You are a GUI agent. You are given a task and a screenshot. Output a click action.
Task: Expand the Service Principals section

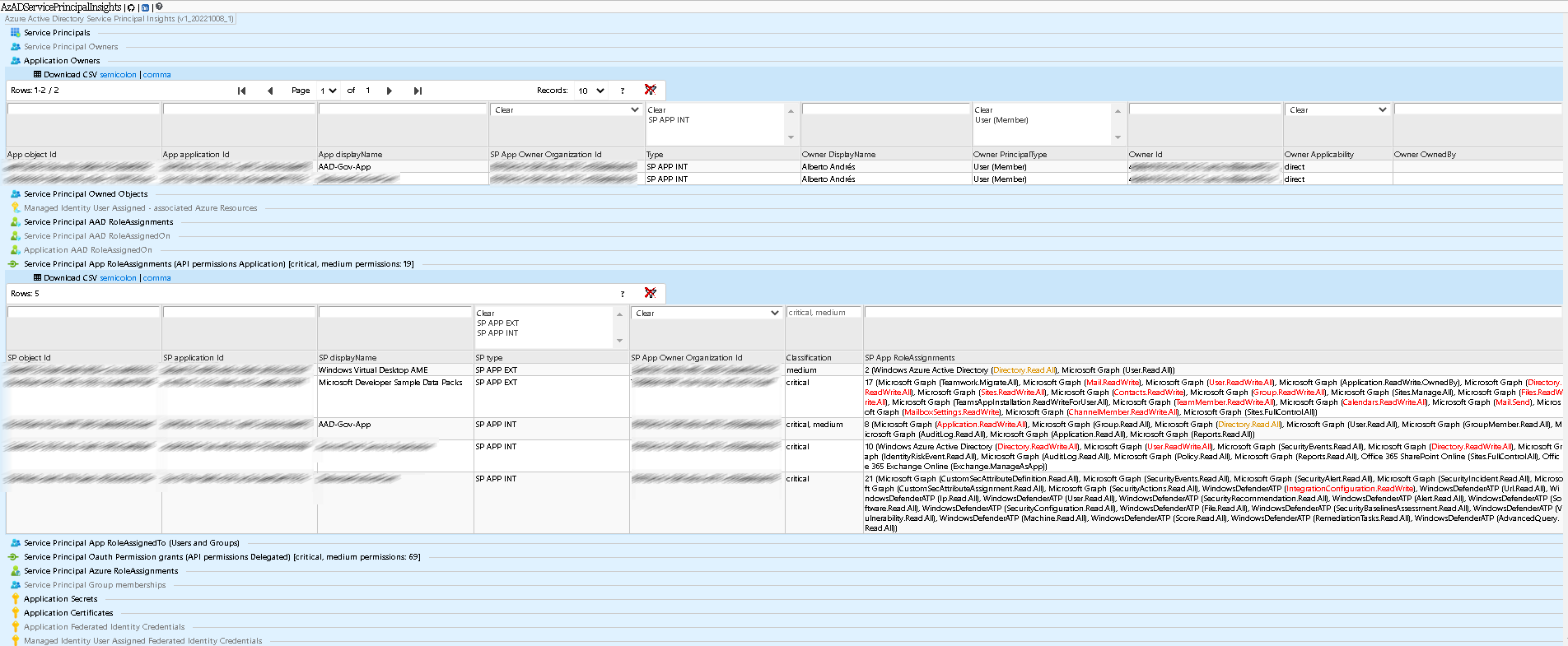57,33
